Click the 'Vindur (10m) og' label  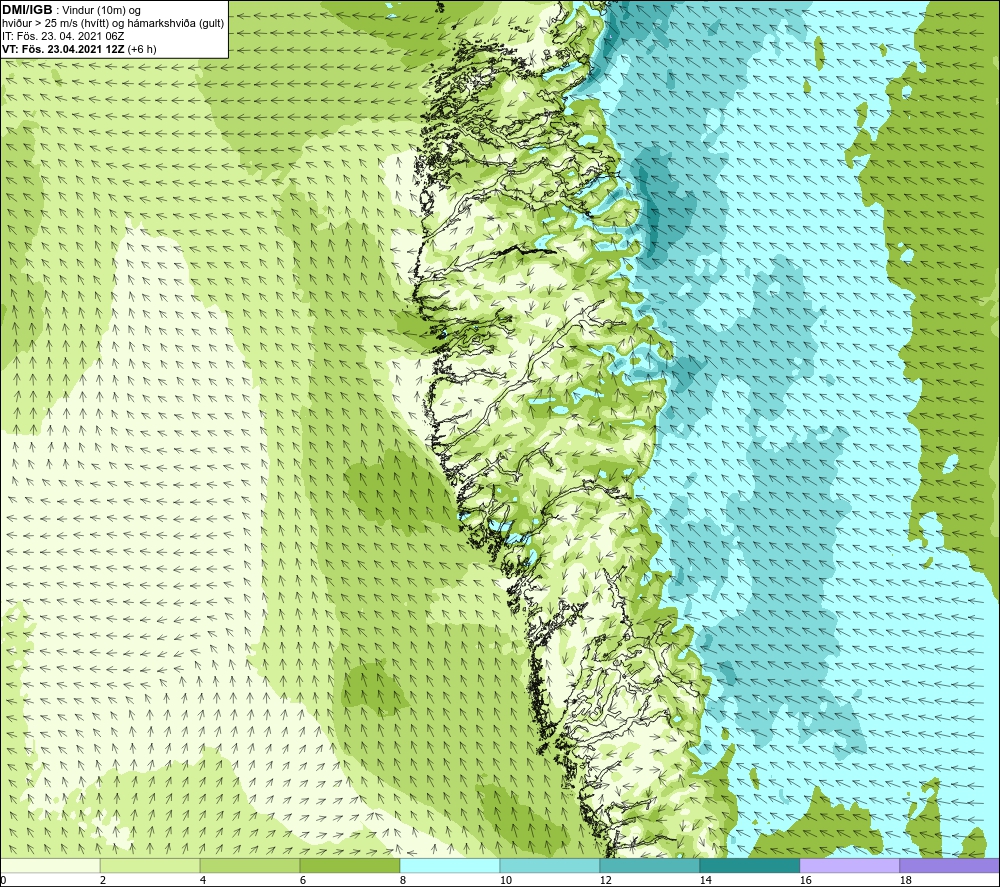click(x=101, y=11)
